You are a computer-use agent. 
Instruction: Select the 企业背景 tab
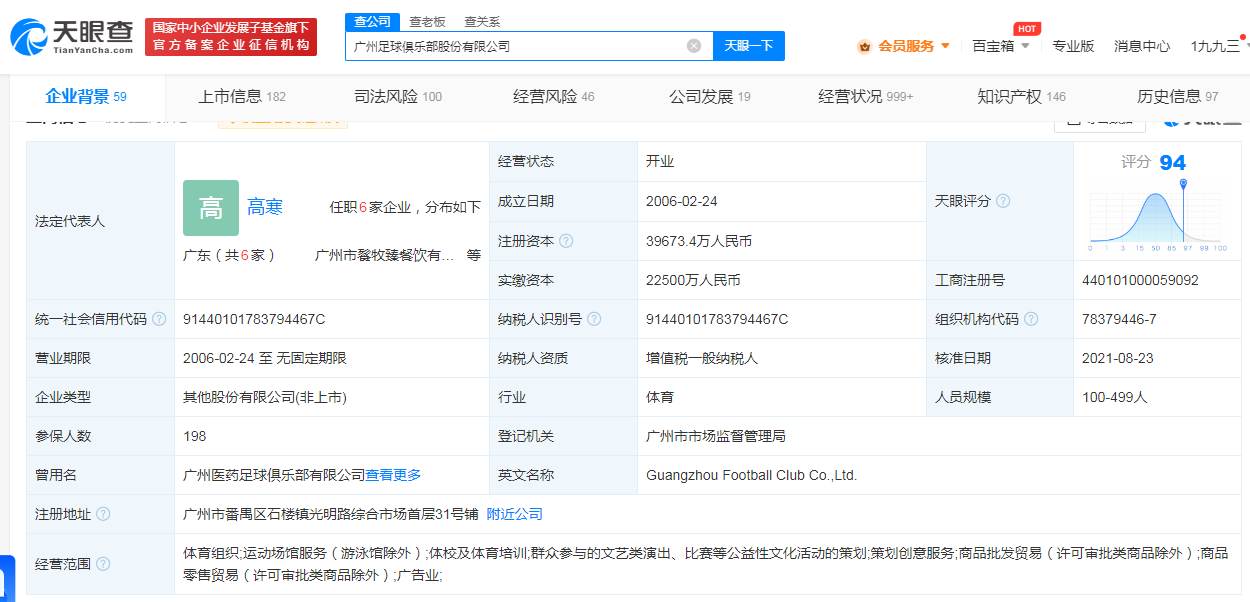coord(86,96)
